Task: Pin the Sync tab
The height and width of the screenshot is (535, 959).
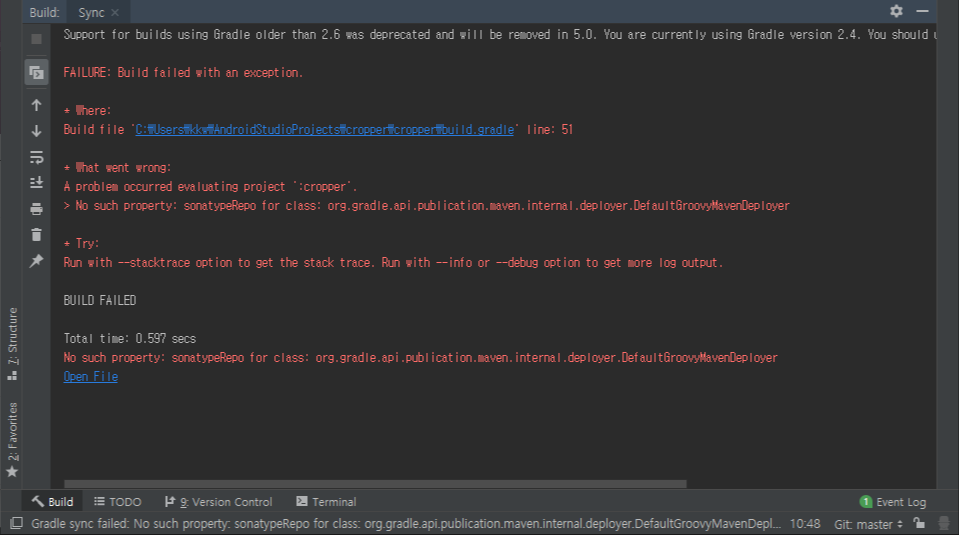Action: pos(36,261)
